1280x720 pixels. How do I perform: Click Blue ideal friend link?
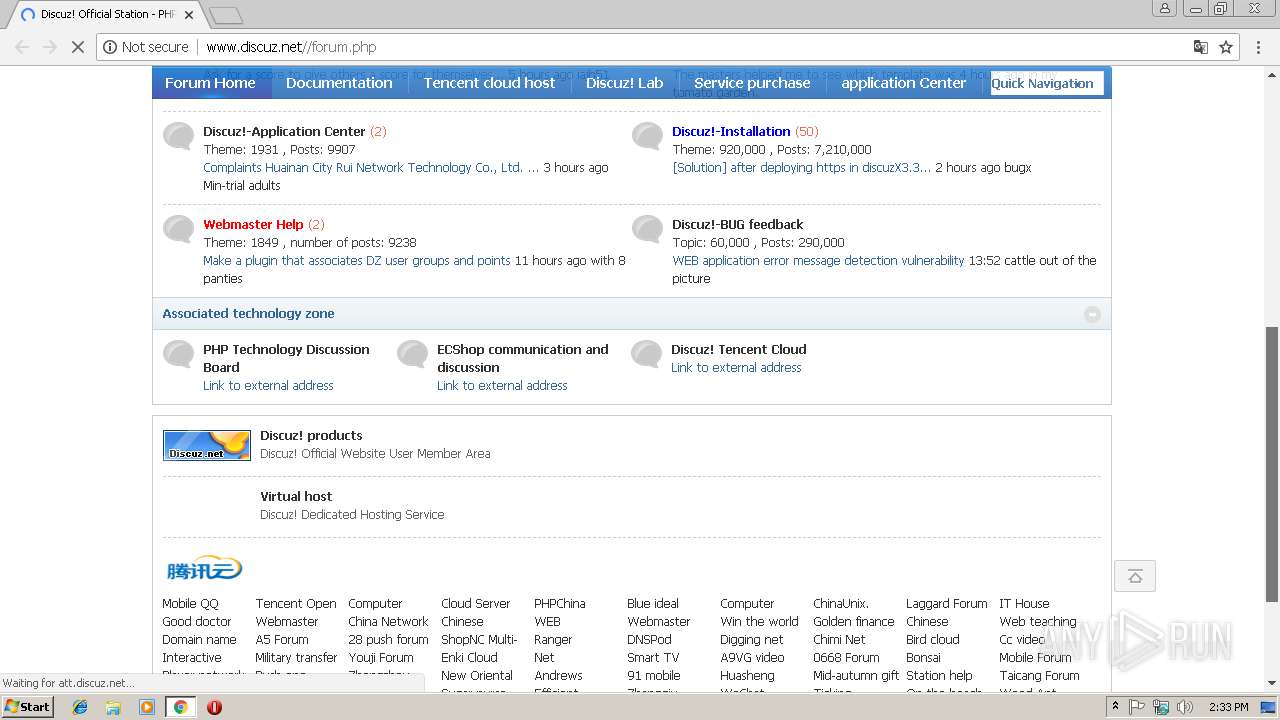653,603
